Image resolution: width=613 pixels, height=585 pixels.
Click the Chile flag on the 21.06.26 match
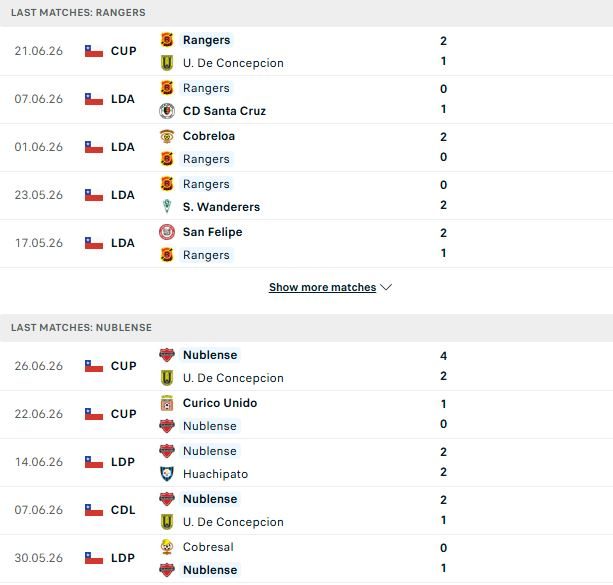94,51
